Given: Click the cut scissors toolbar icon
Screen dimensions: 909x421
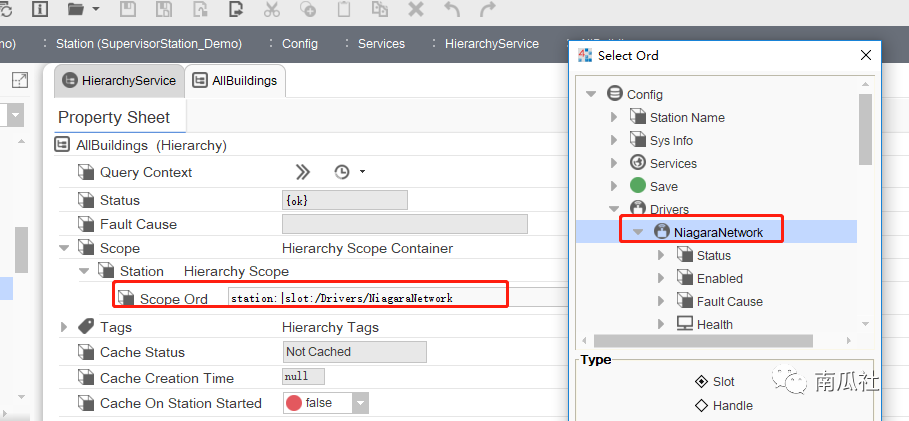Looking at the screenshot, I should coord(272,10).
